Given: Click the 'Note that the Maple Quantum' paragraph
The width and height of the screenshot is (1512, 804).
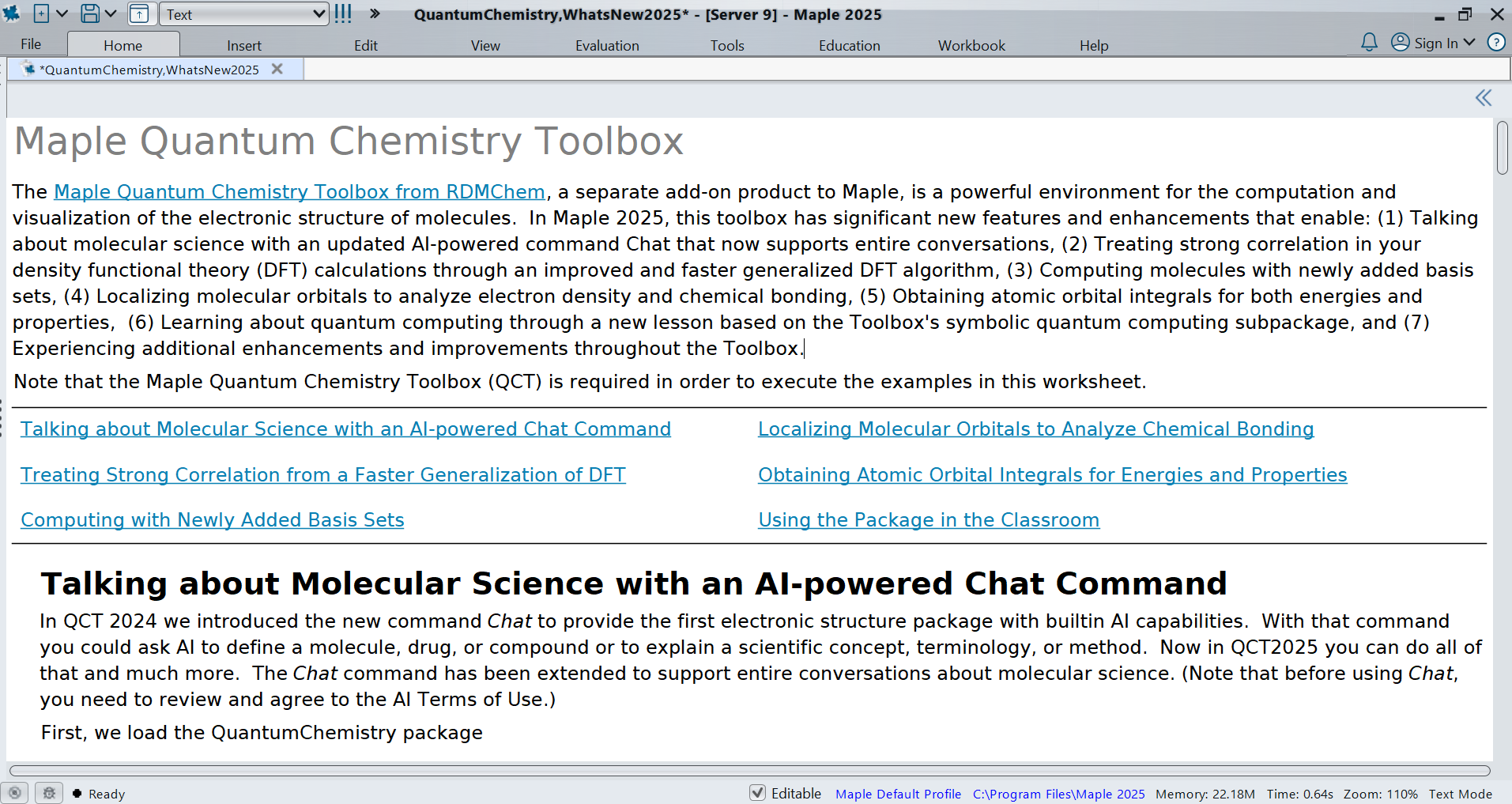Looking at the screenshot, I should (580, 382).
